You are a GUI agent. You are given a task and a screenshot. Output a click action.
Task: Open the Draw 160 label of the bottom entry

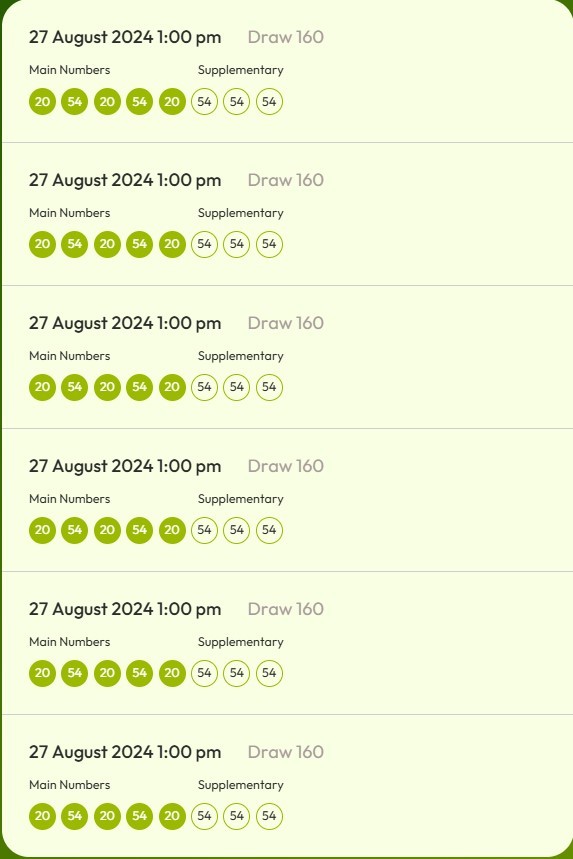(x=285, y=752)
